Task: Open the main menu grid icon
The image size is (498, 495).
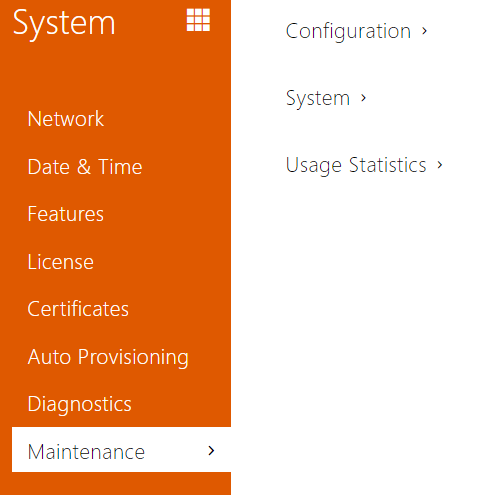Action: 198,20
